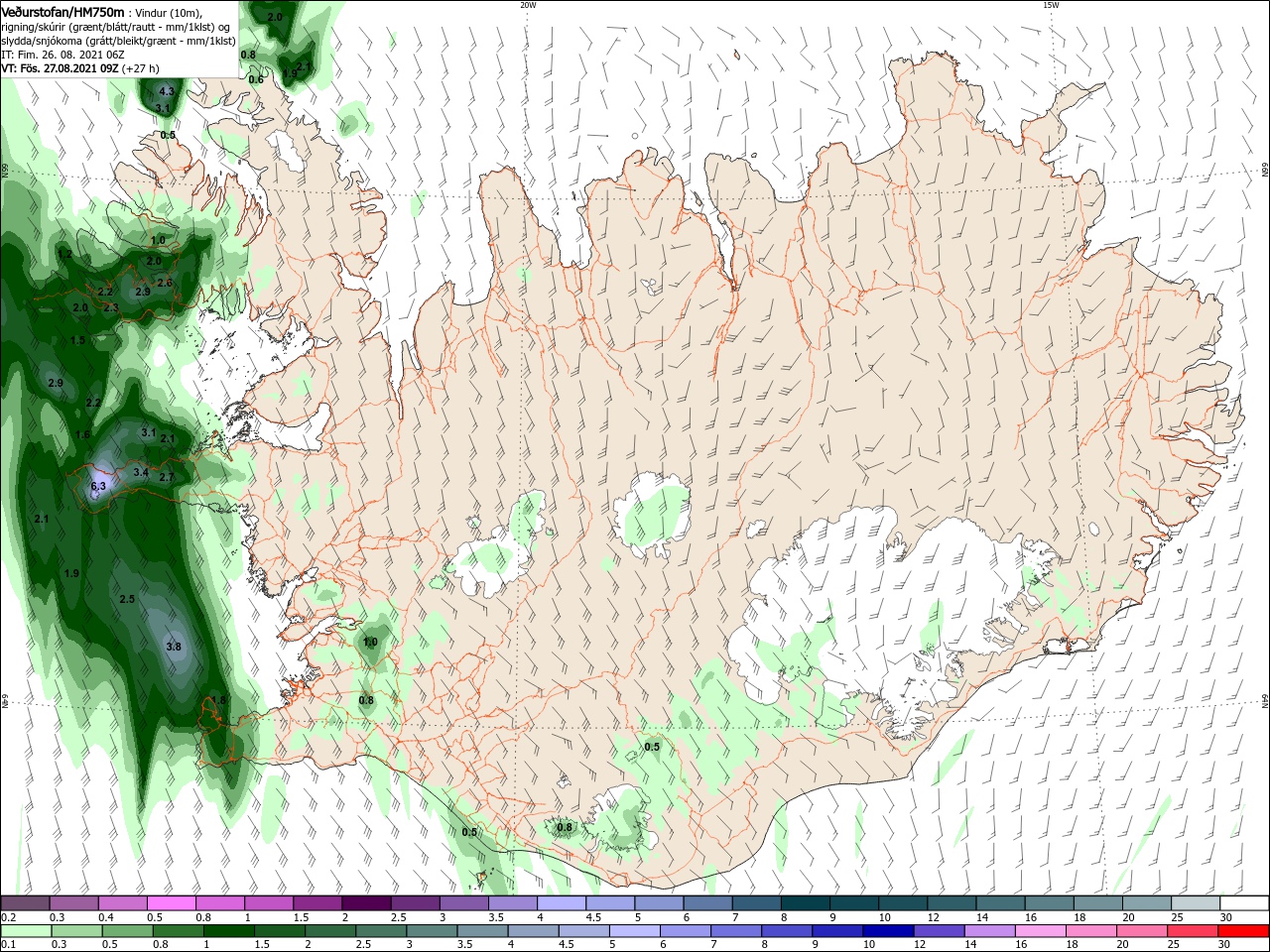Image resolution: width=1270 pixels, height=952 pixels.
Task: Select the bright pink 0.5 swatch in upper legend
Action: [172, 903]
